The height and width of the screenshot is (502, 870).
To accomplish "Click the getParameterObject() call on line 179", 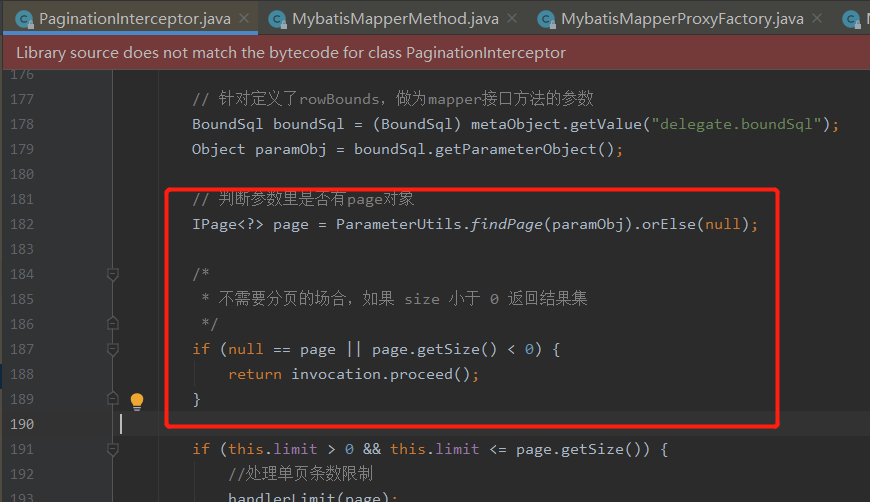I will tap(524, 149).
